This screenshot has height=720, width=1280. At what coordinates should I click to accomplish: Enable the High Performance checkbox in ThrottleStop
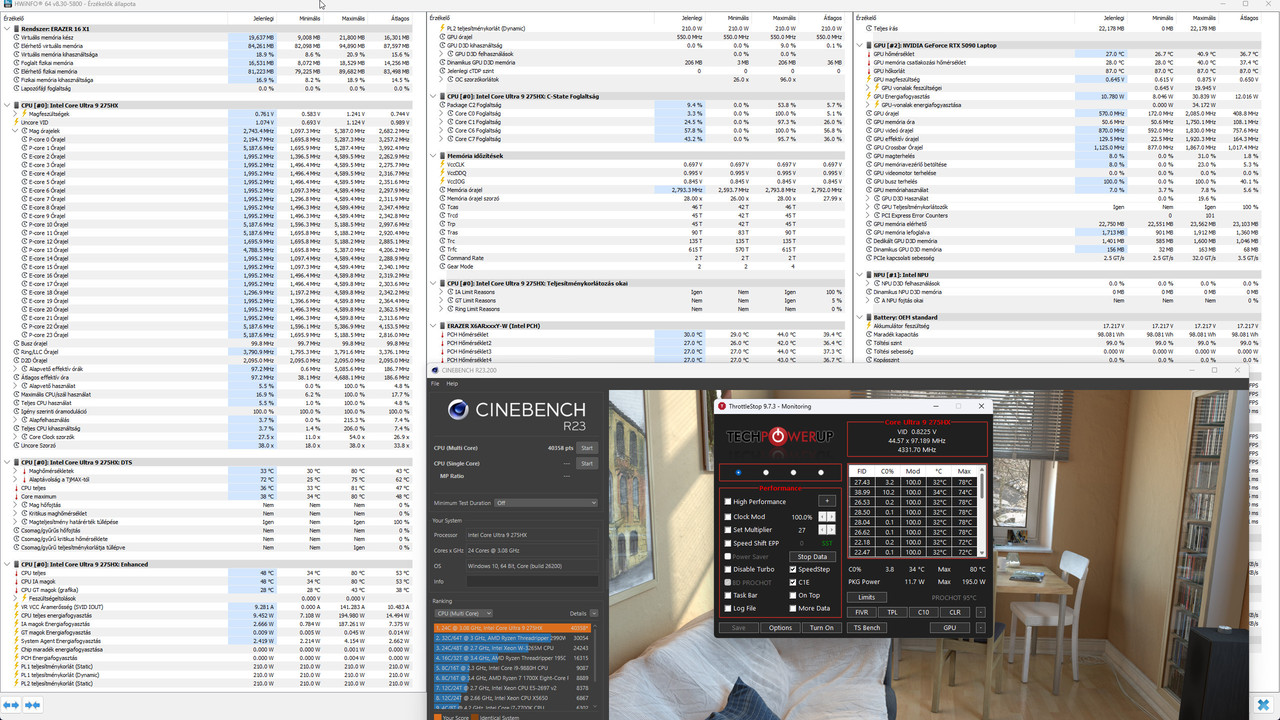point(727,502)
